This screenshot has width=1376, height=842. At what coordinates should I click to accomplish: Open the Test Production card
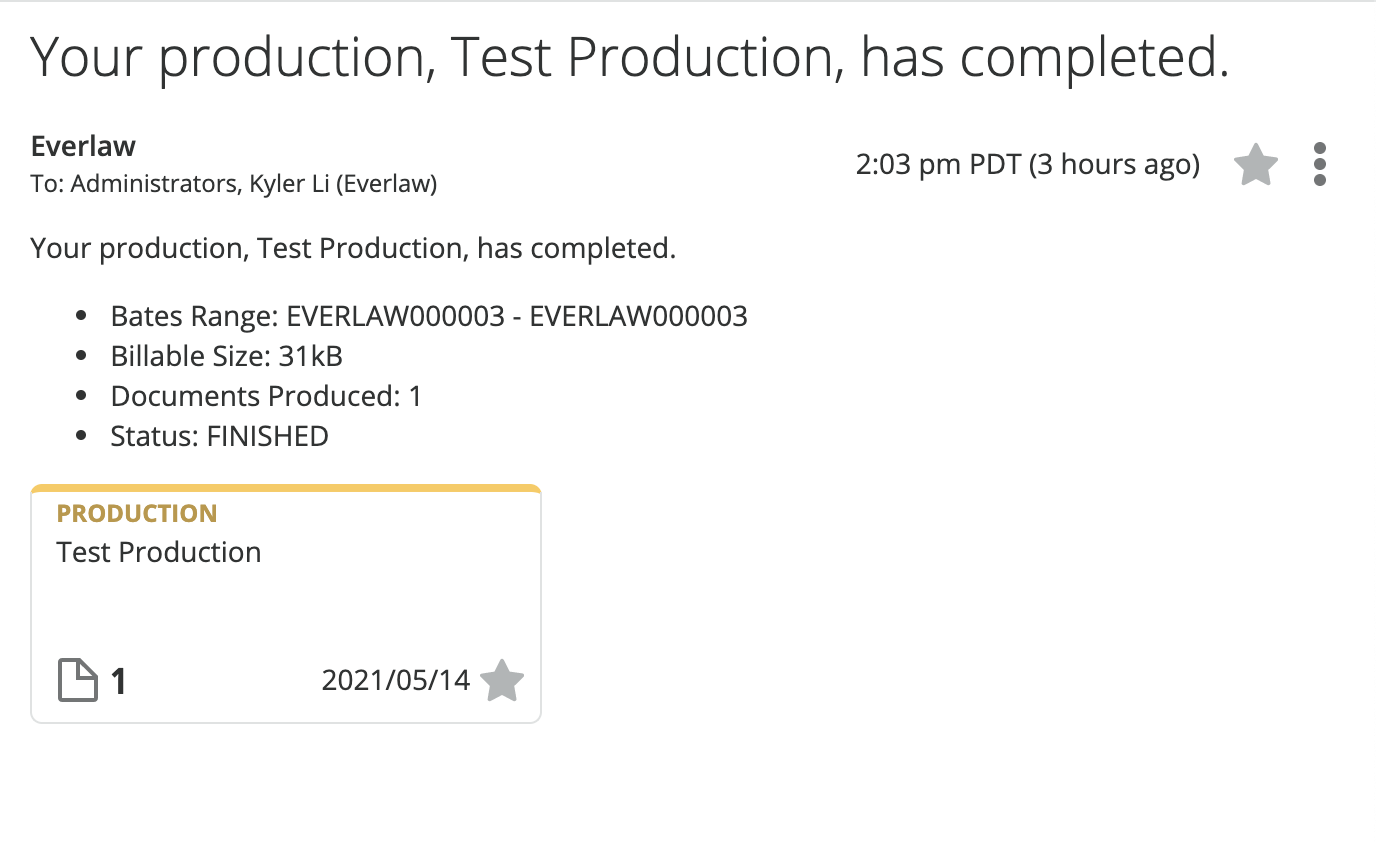click(286, 603)
